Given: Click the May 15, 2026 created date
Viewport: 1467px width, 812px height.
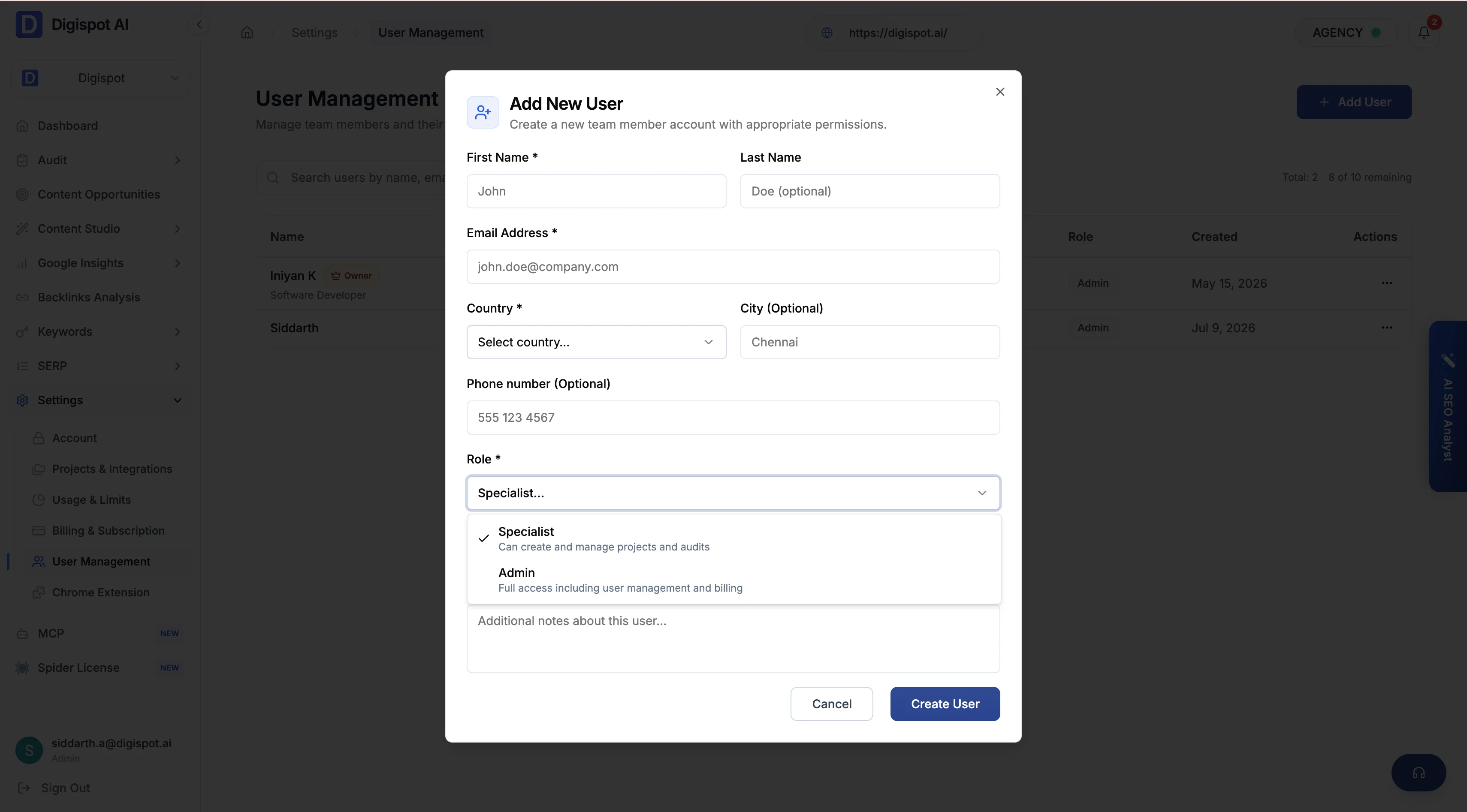Looking at the screenshot, I should tap(1229, 283).
